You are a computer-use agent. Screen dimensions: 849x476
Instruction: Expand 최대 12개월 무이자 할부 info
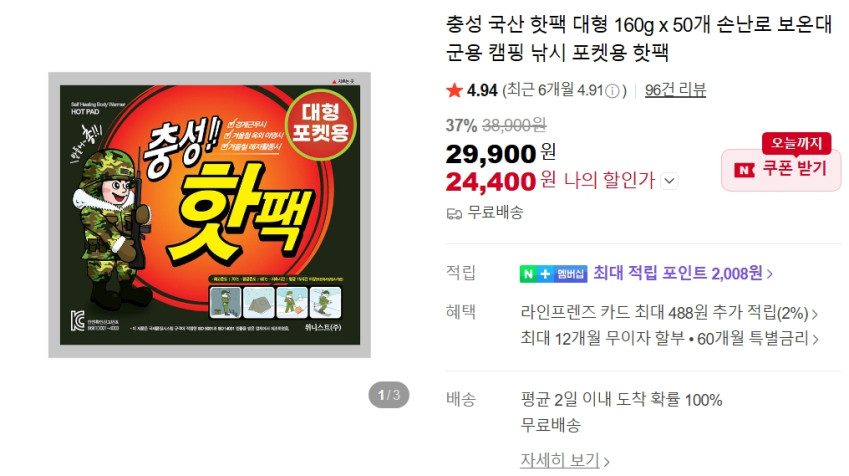point(669,338)
